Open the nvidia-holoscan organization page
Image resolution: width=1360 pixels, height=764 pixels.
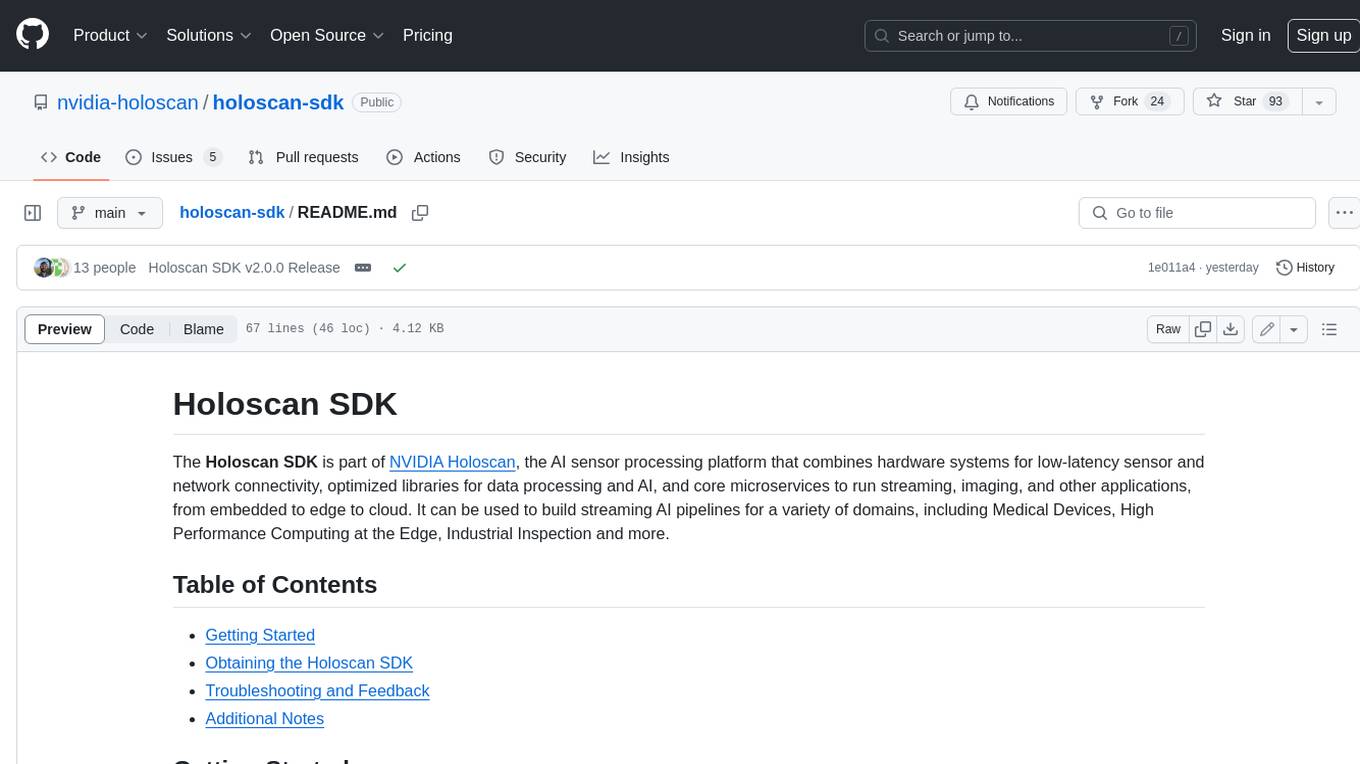pyautogui.click(x=127, y=102)
